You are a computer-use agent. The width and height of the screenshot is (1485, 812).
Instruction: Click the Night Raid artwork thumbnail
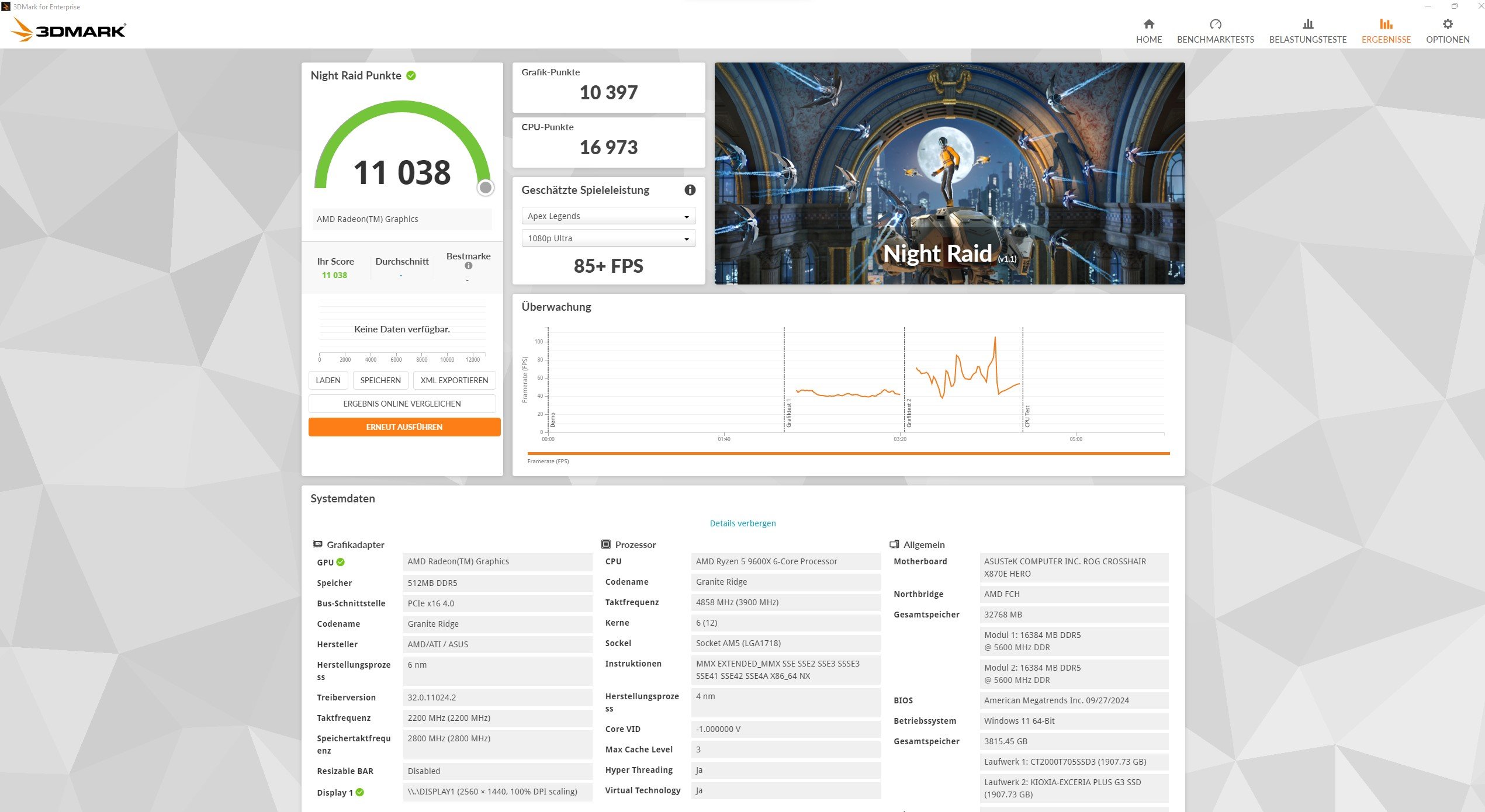point(949,173)
